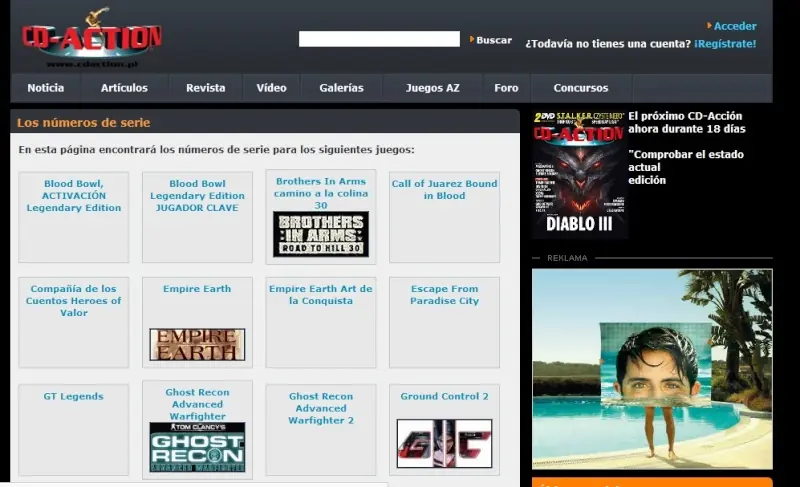Open Brothers In Arms camino a la colina link
This screenshot has height=487, width=800.
(321, 193)
